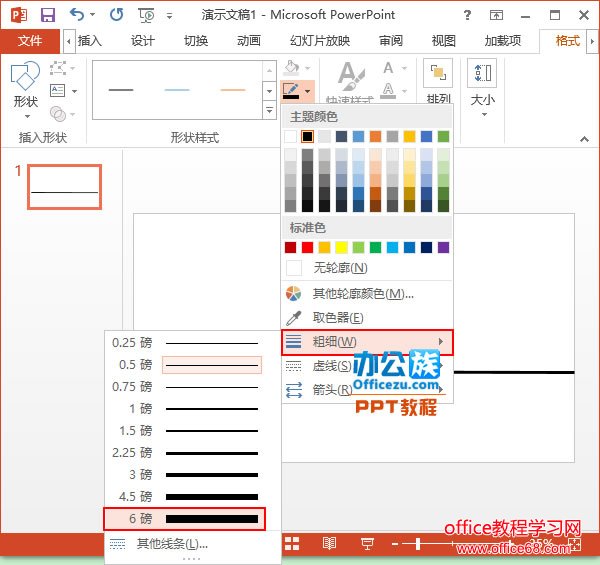Open the Arrange (排列) button
600x565 pixels.
click(x=438, y=84)
